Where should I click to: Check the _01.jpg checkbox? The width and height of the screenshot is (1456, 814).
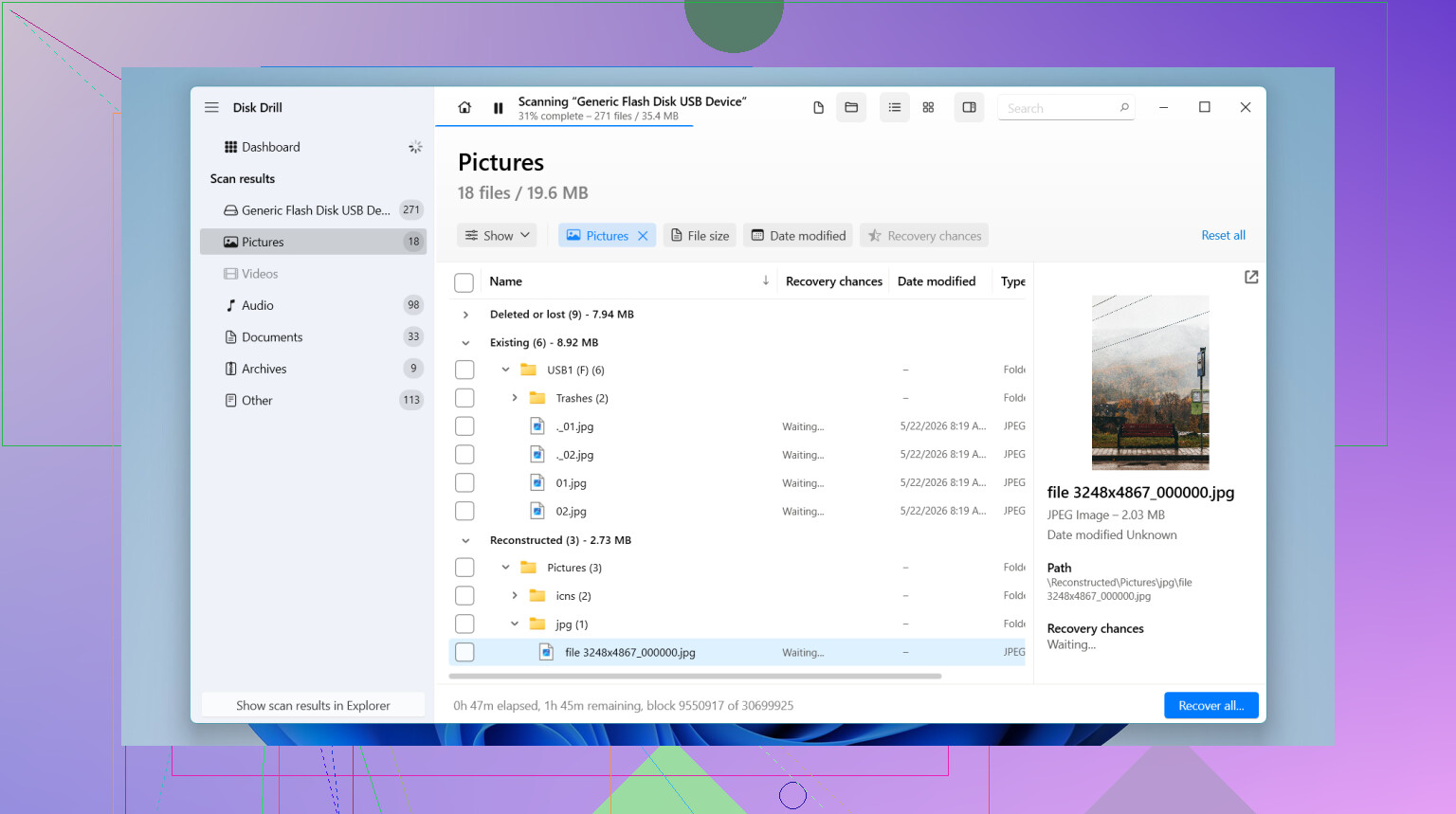[464, 426]
